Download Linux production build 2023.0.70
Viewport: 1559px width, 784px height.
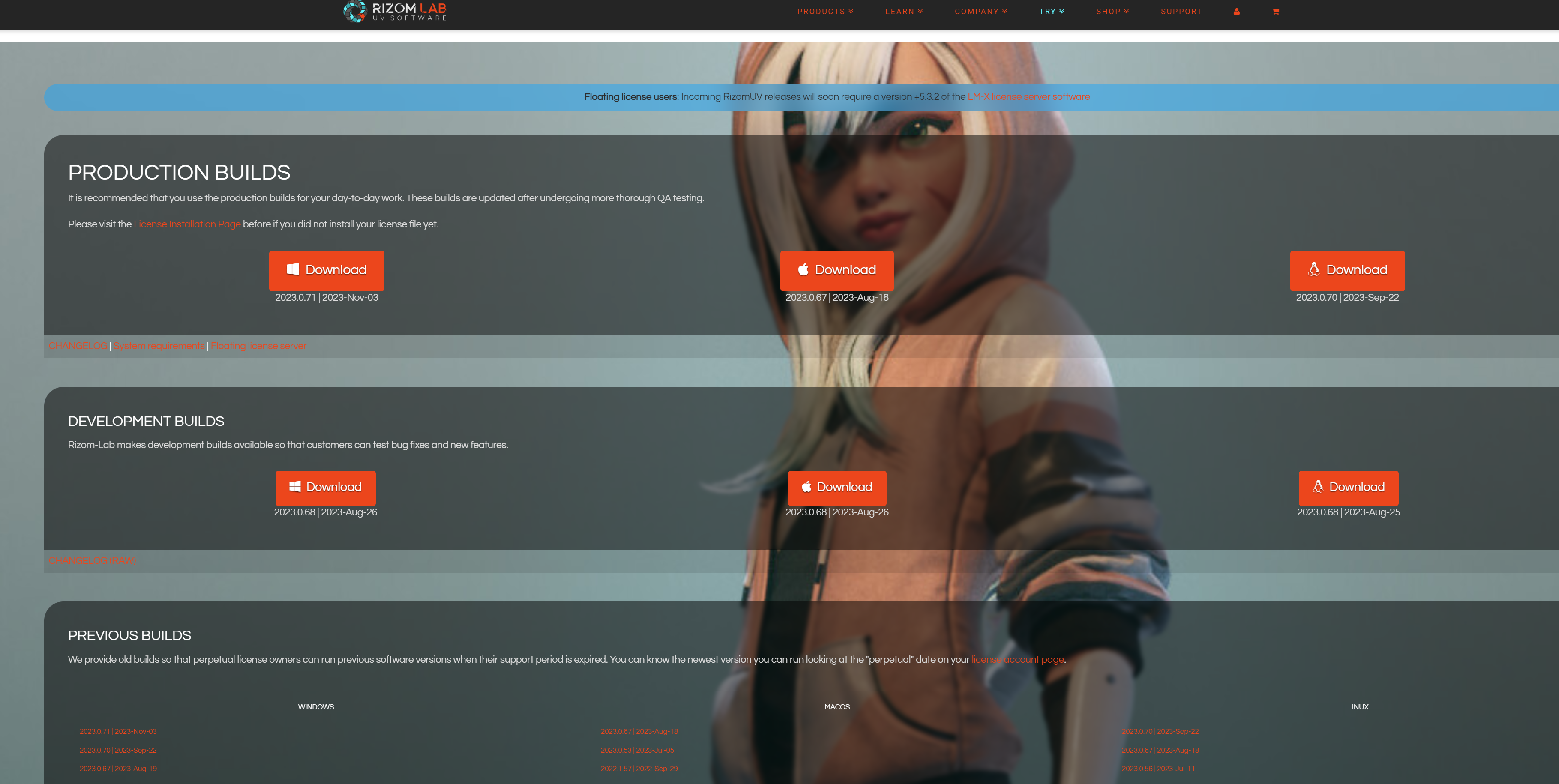click(x=1347, y=270)
